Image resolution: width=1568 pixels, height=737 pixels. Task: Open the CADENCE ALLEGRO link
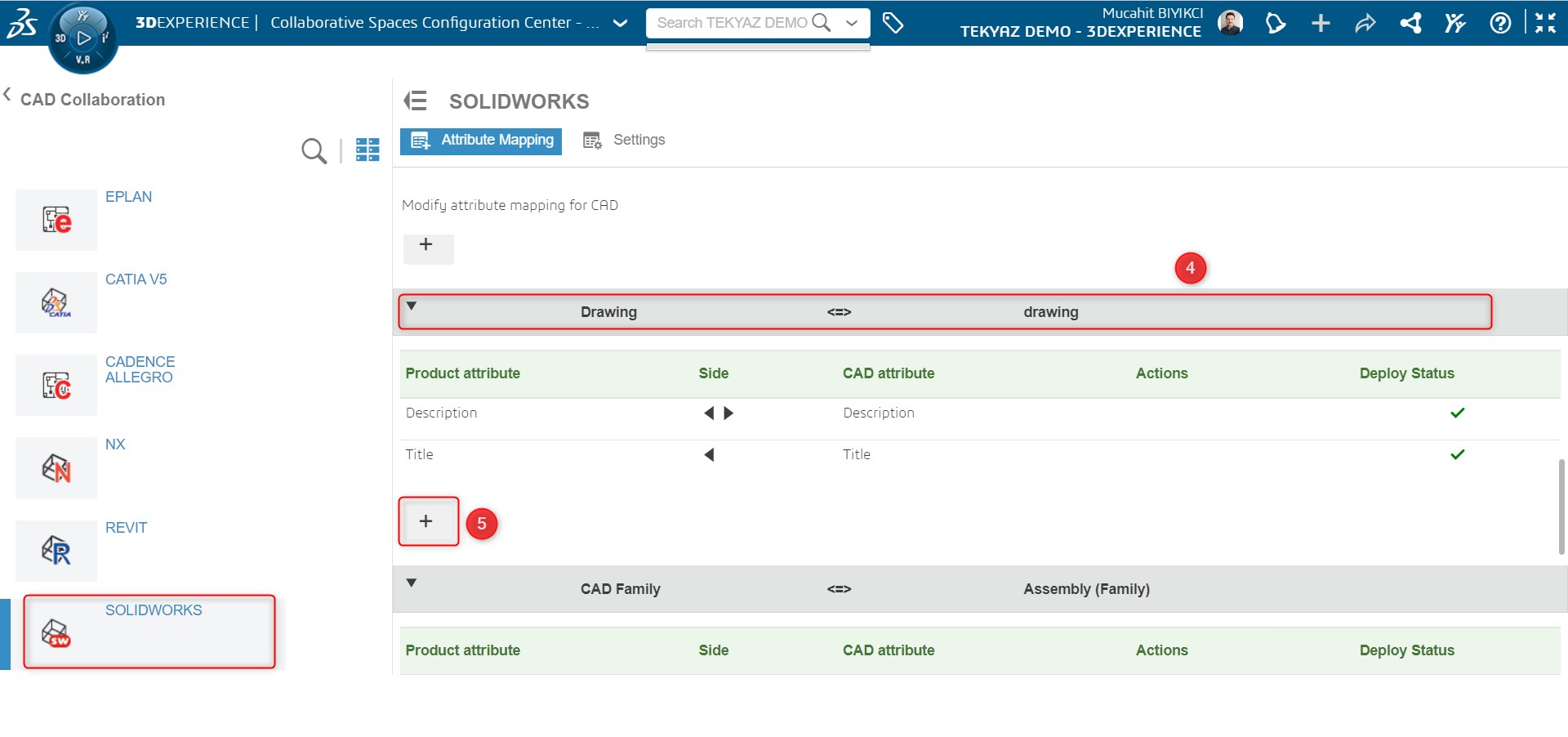tap(140, 369)
